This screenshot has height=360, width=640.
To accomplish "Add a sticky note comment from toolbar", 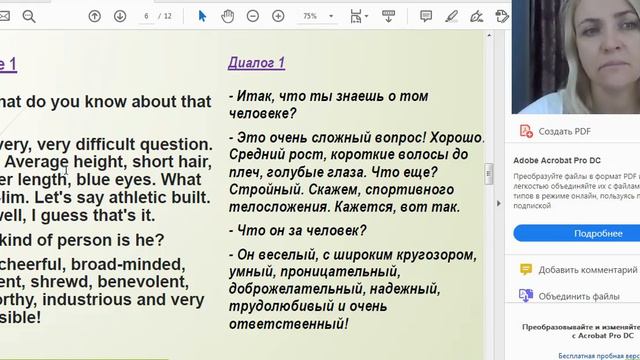I will point(426,16).
